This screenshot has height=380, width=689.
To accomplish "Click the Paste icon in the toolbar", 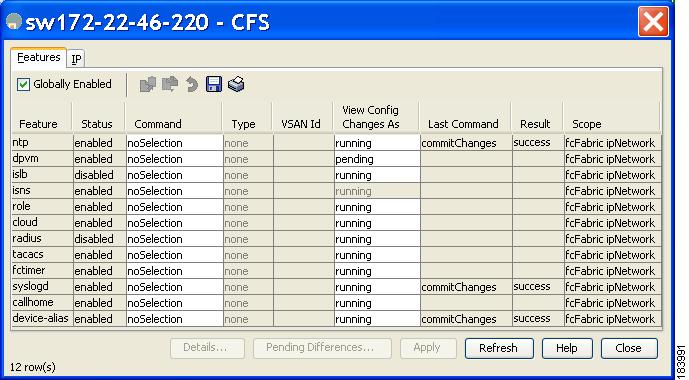I will pos(170,84).
